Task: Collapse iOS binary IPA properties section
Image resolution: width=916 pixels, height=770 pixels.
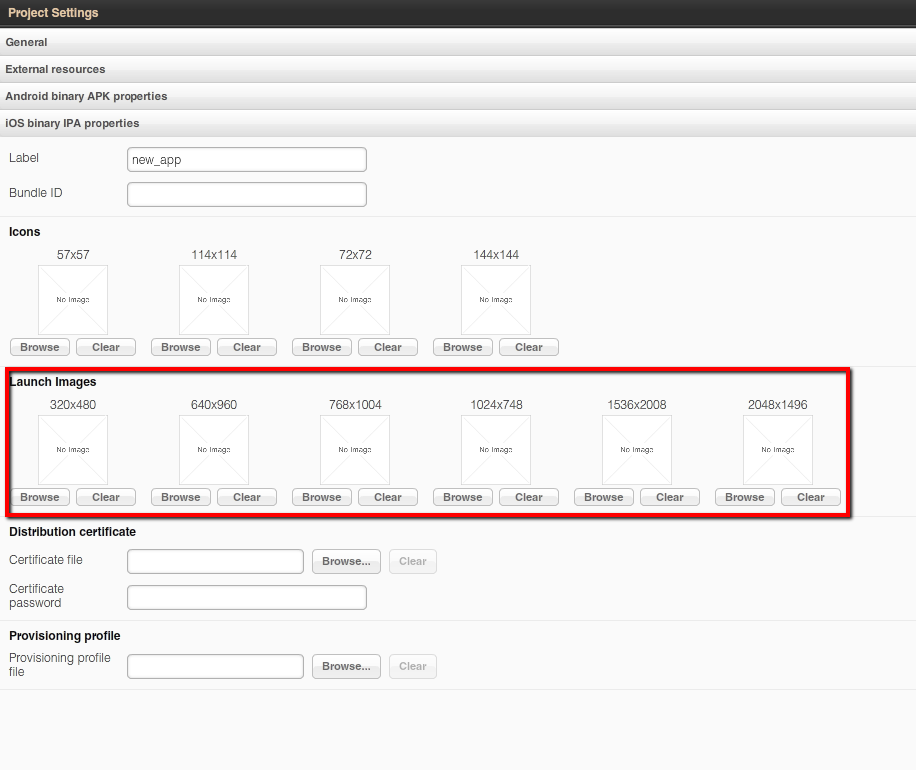Action: pyautogui.click(x=72, y=123)
